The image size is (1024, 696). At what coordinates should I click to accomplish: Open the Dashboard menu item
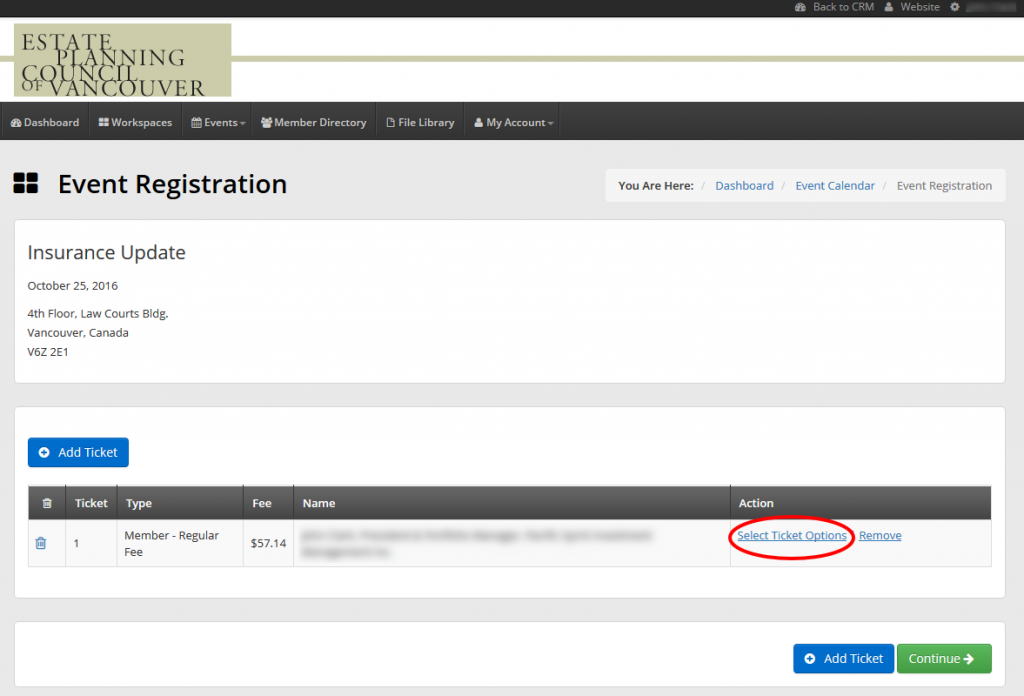[45, 122]
